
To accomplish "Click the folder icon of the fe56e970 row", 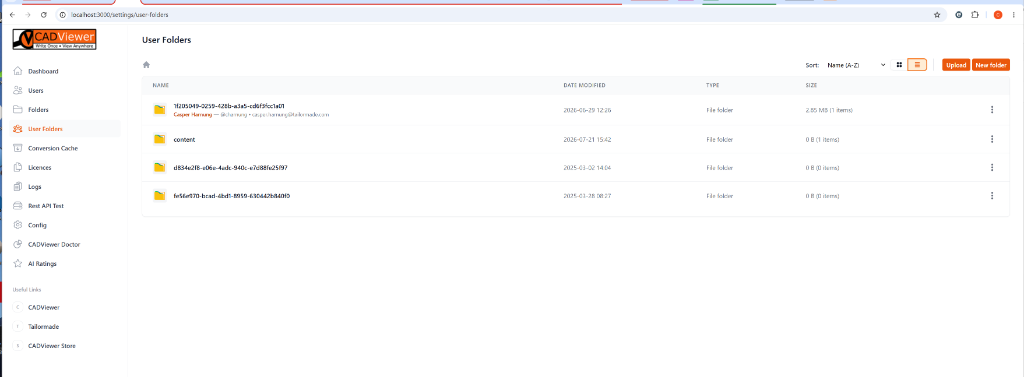I will 159,195.
